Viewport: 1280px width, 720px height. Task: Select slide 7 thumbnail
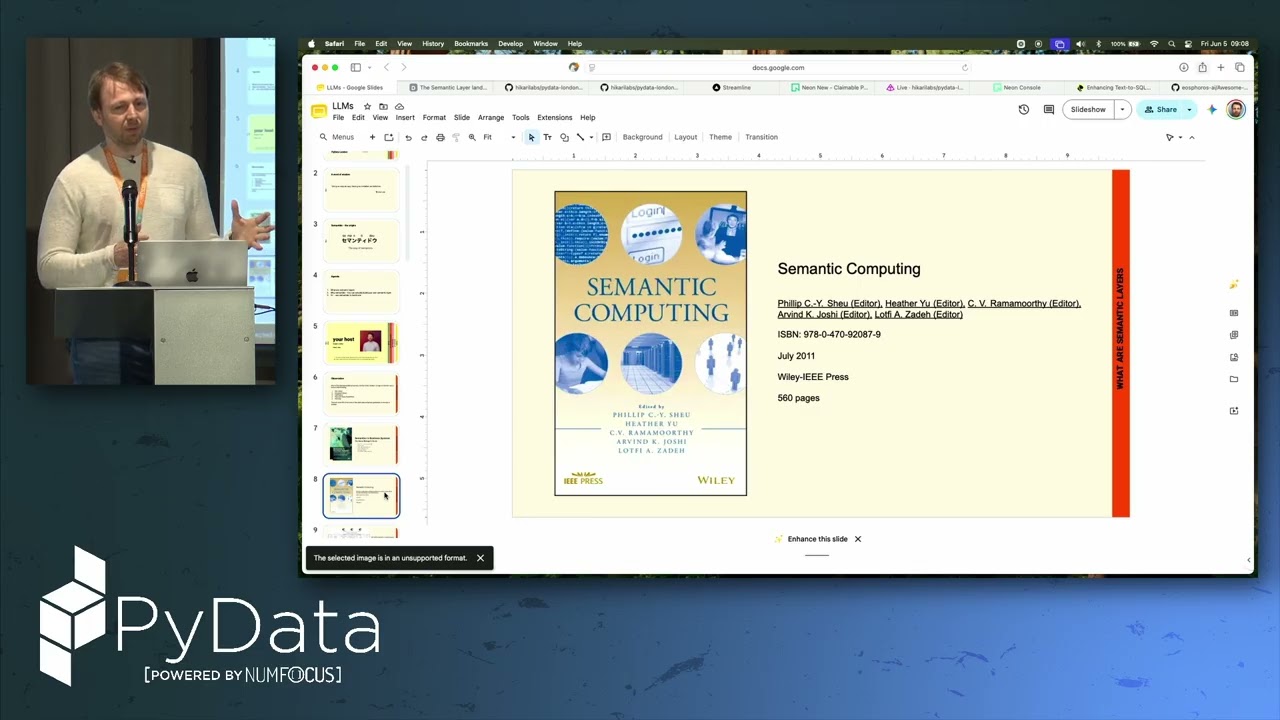[x=361, y=445]
